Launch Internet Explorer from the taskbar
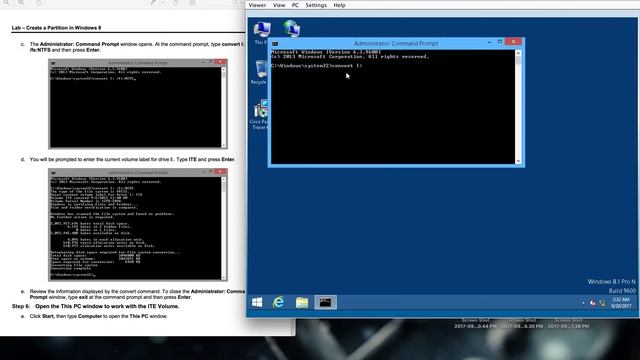 click(x=278, y=302)
